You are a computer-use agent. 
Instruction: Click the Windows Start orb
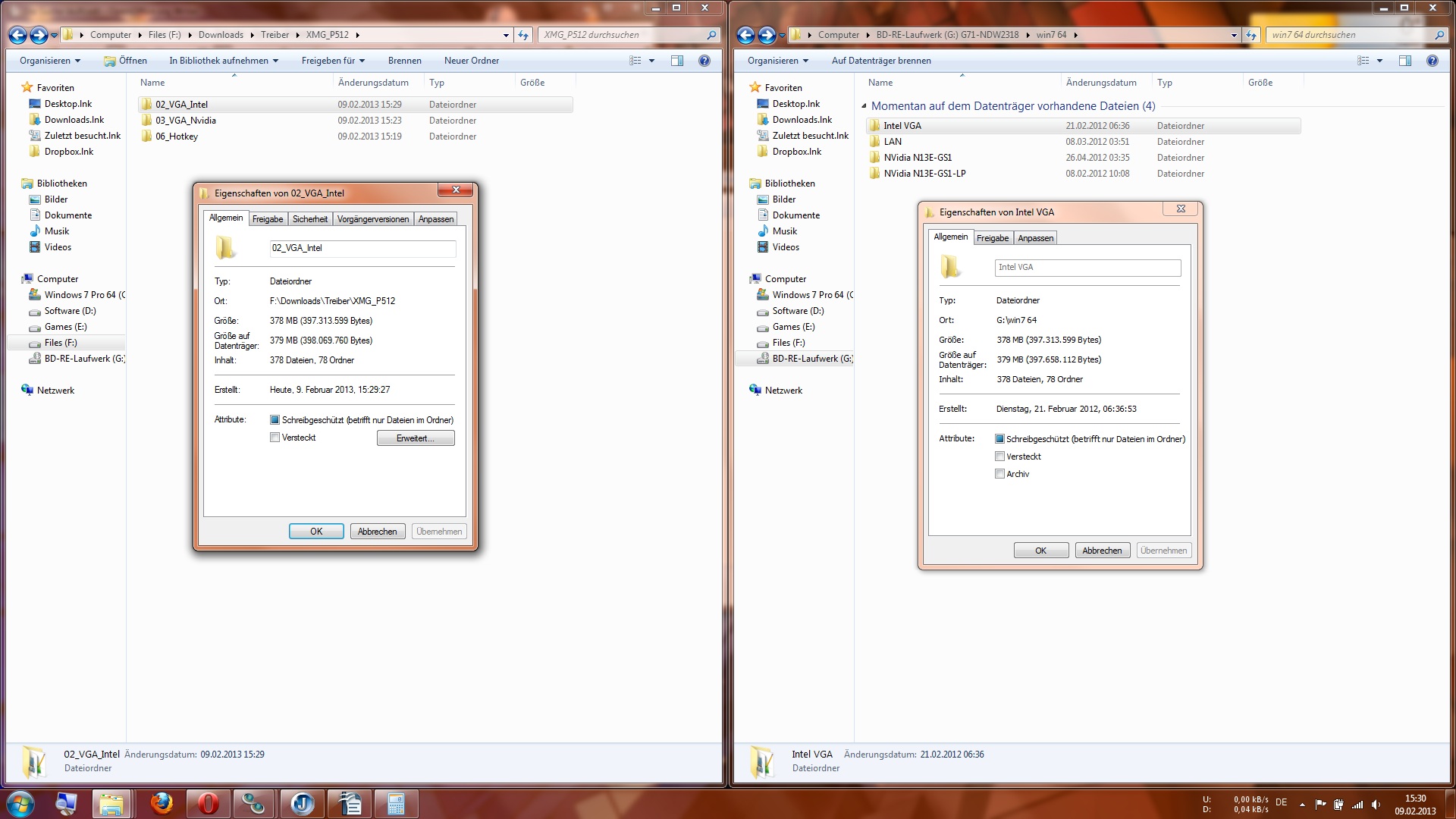pos(20,803)
